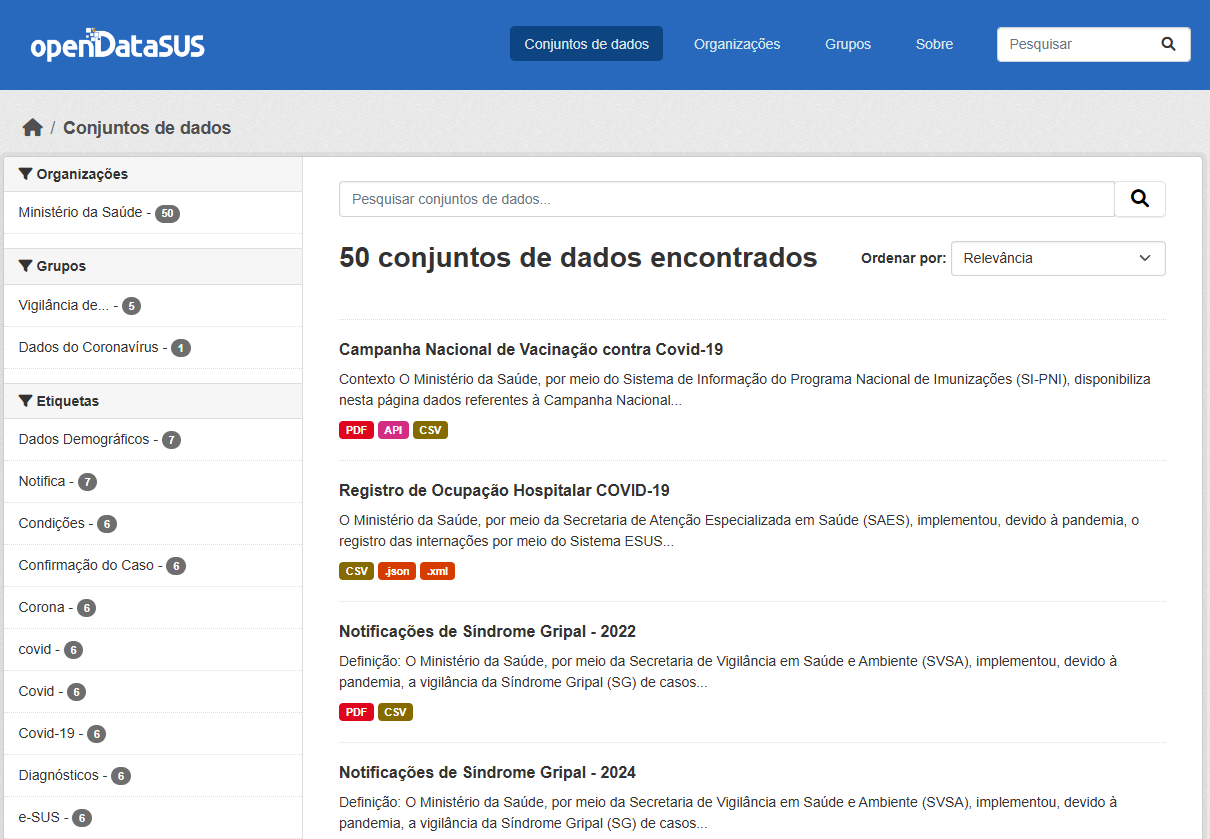Click the Ordenar por label
The image size is (1210, 839).
point(903,258)
